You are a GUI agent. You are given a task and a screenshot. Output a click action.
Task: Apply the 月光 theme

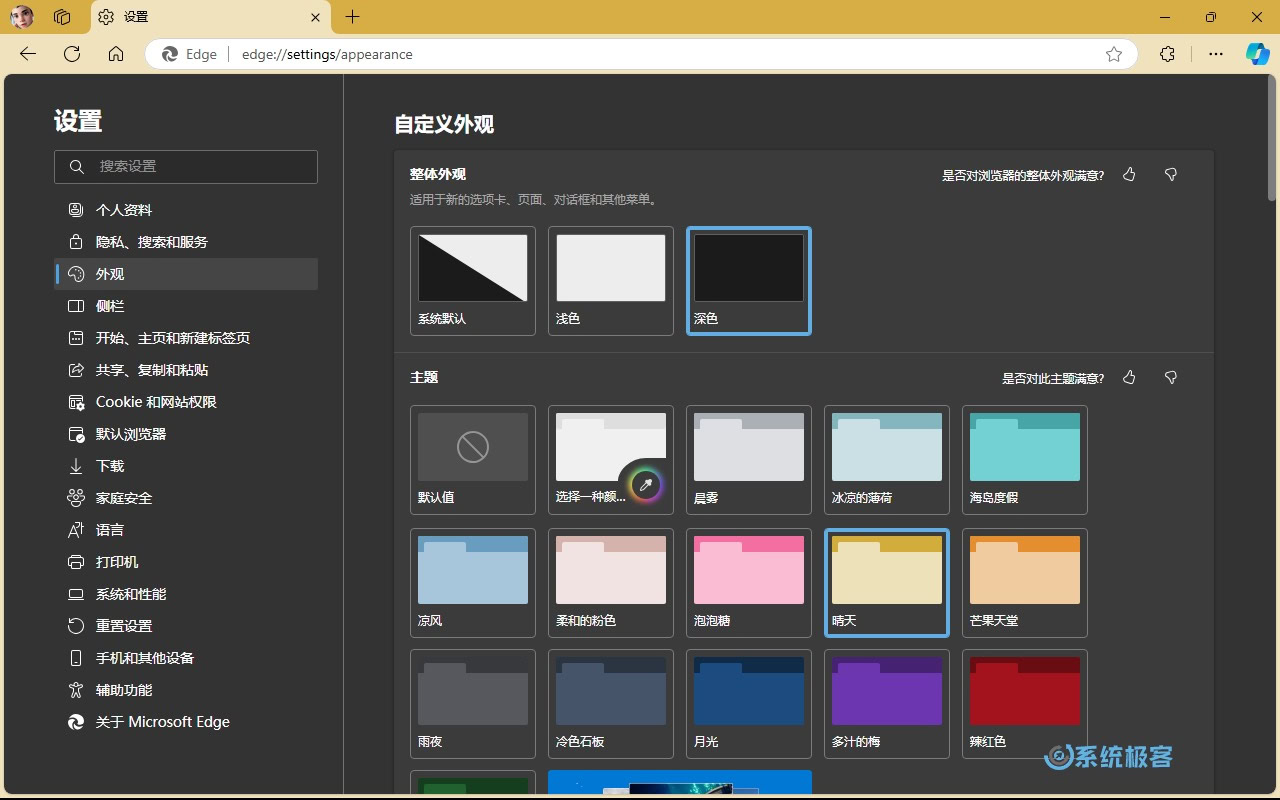point(749,704)
